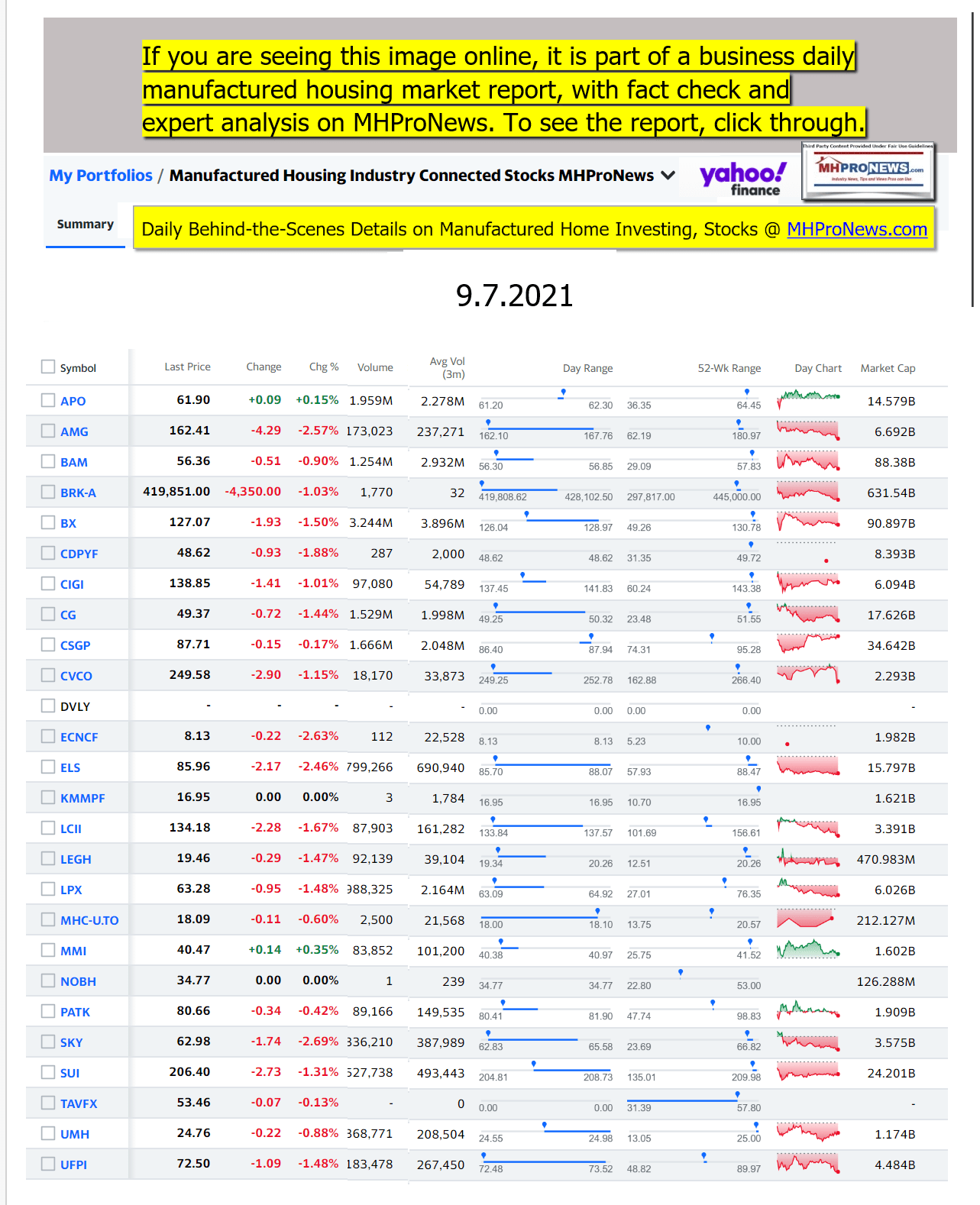Open the APO day chart sparkline

[808, 399]
